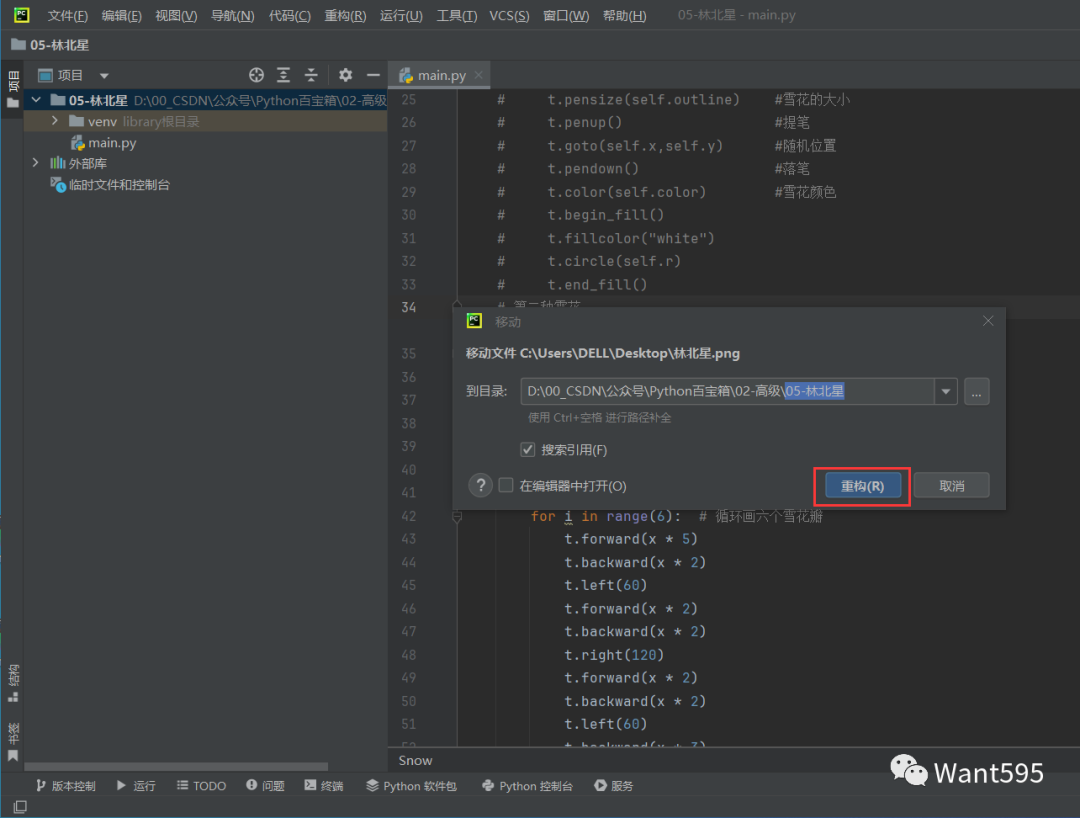Viewport: 1080px width, 818px height.
Task: Expand the 外部库 node
Action: 36,163
